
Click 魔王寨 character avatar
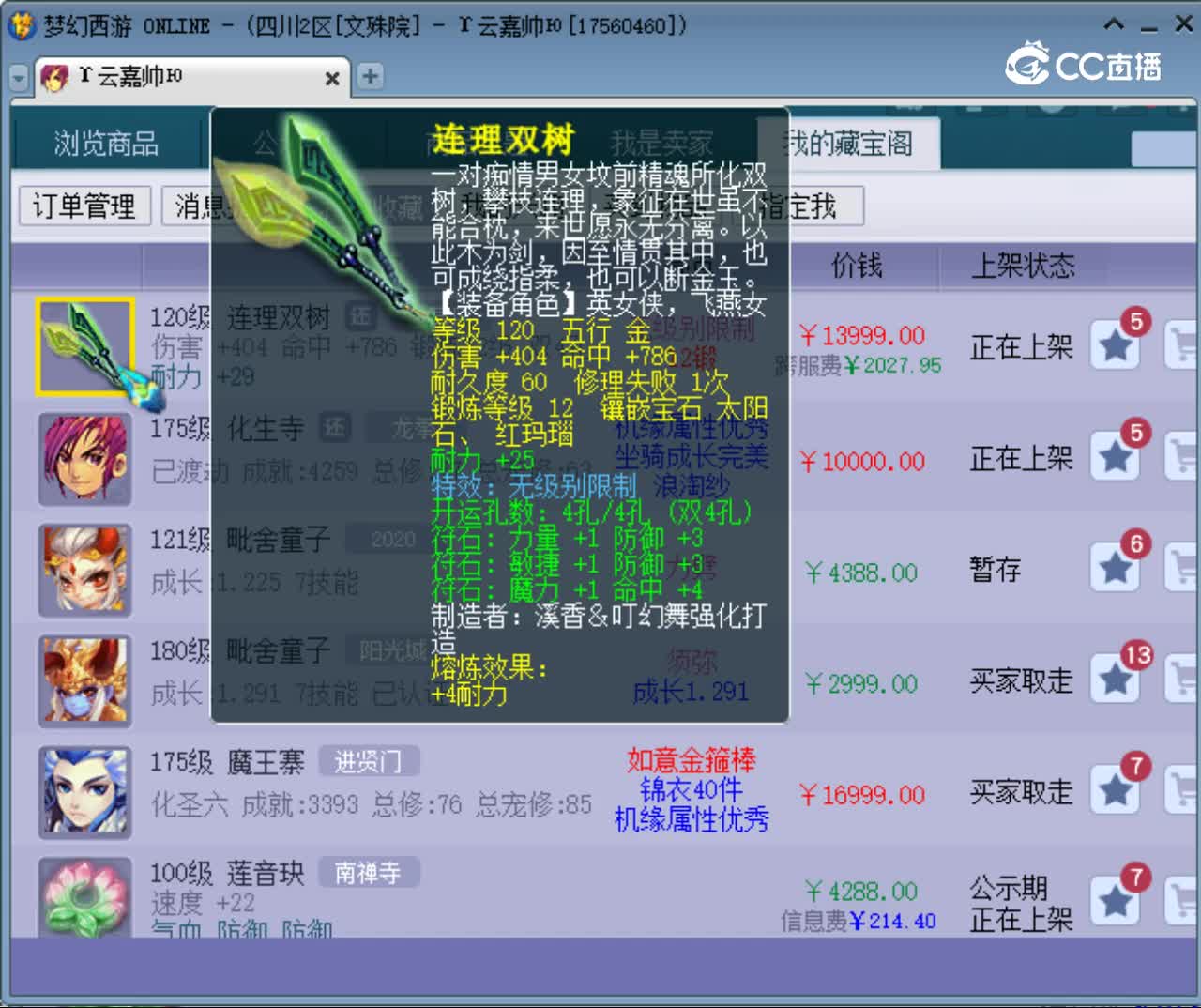click(85, 793)
